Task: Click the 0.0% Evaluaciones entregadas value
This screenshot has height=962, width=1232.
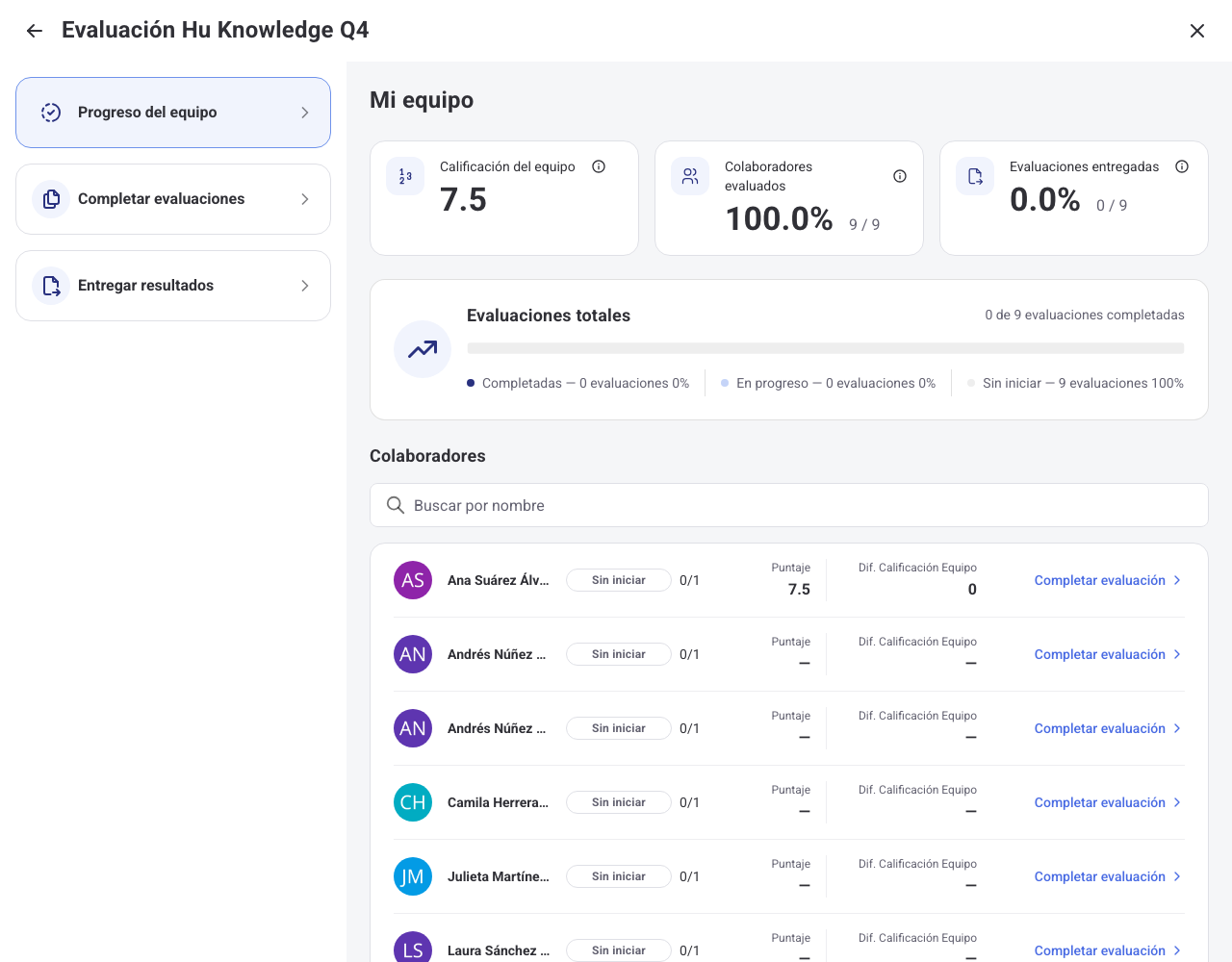Action: click(x=1044, y=200)
